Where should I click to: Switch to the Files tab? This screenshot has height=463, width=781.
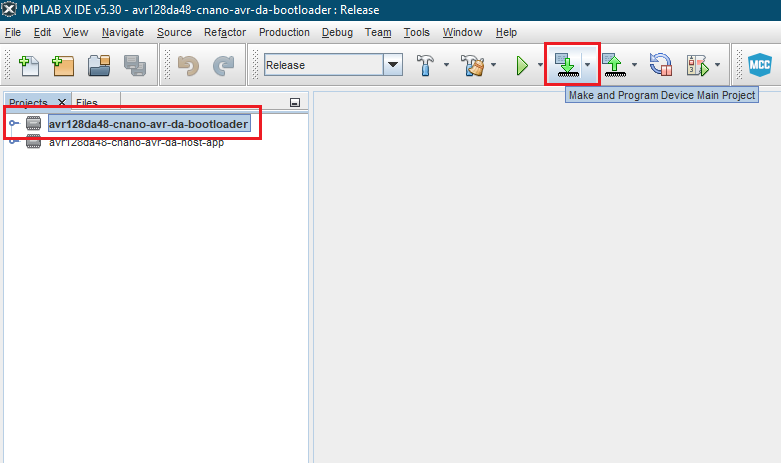[87, 103]
